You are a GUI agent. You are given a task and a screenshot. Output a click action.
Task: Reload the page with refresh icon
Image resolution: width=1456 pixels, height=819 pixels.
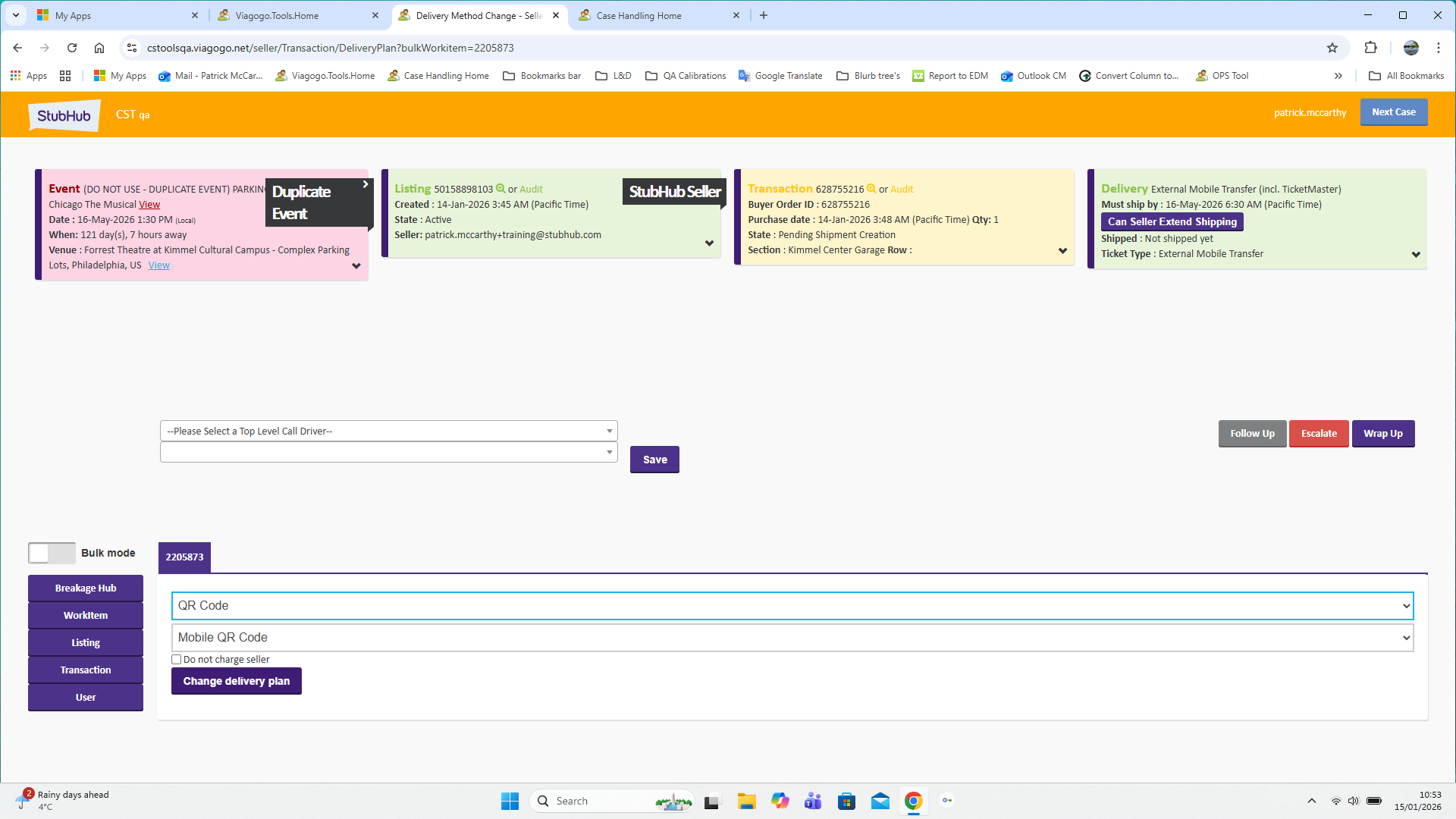(72, 48)
